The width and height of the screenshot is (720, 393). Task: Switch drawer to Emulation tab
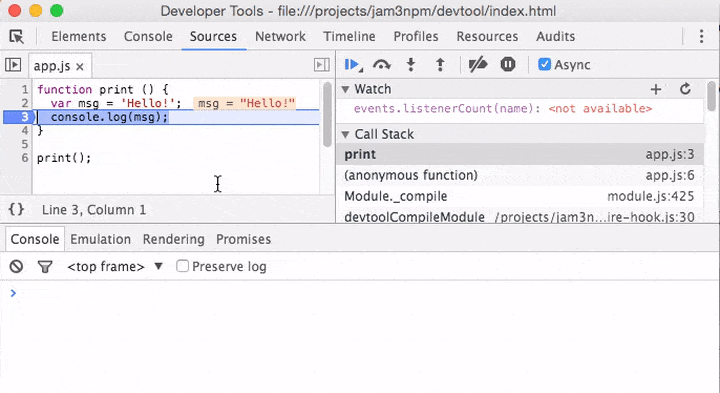(101, 239)
